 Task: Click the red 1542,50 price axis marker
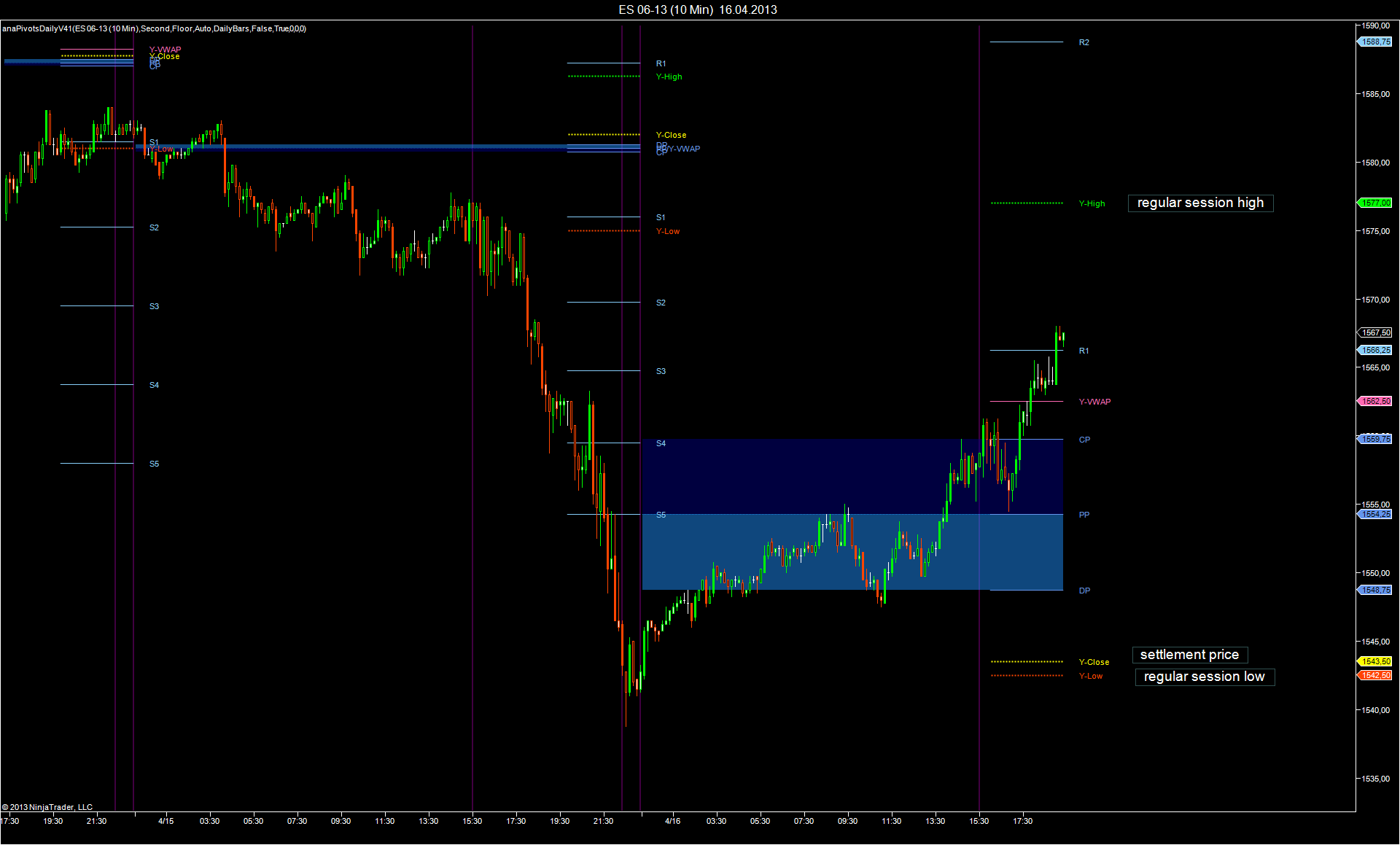pyautogui.click(x=1376, y=676)
